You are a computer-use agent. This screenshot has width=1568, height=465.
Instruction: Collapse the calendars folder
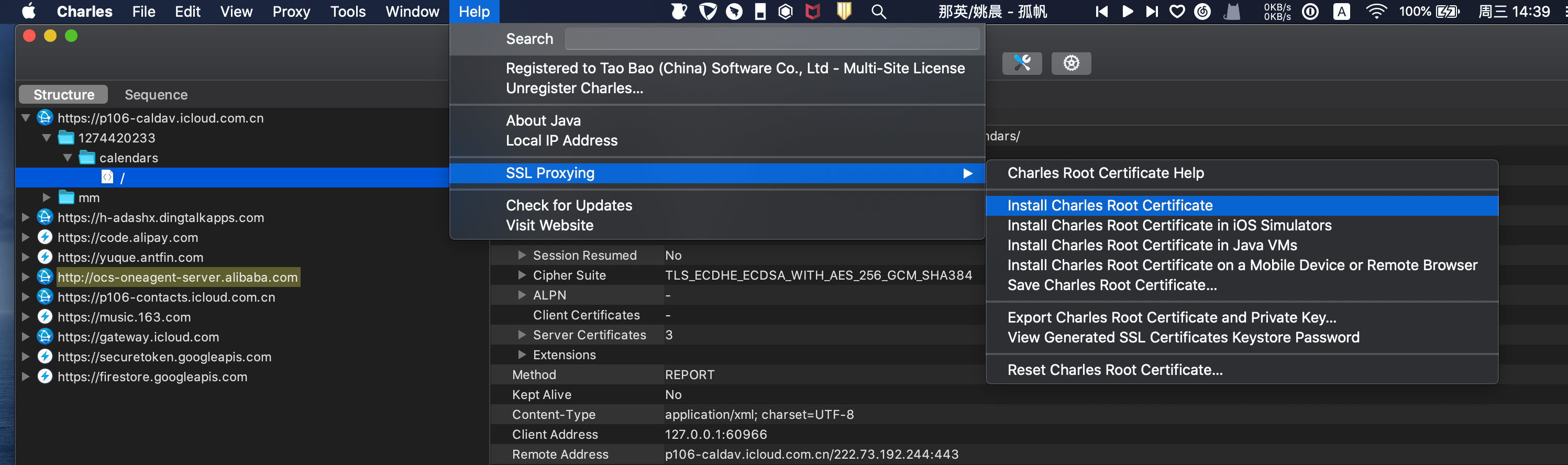point(68,158)
